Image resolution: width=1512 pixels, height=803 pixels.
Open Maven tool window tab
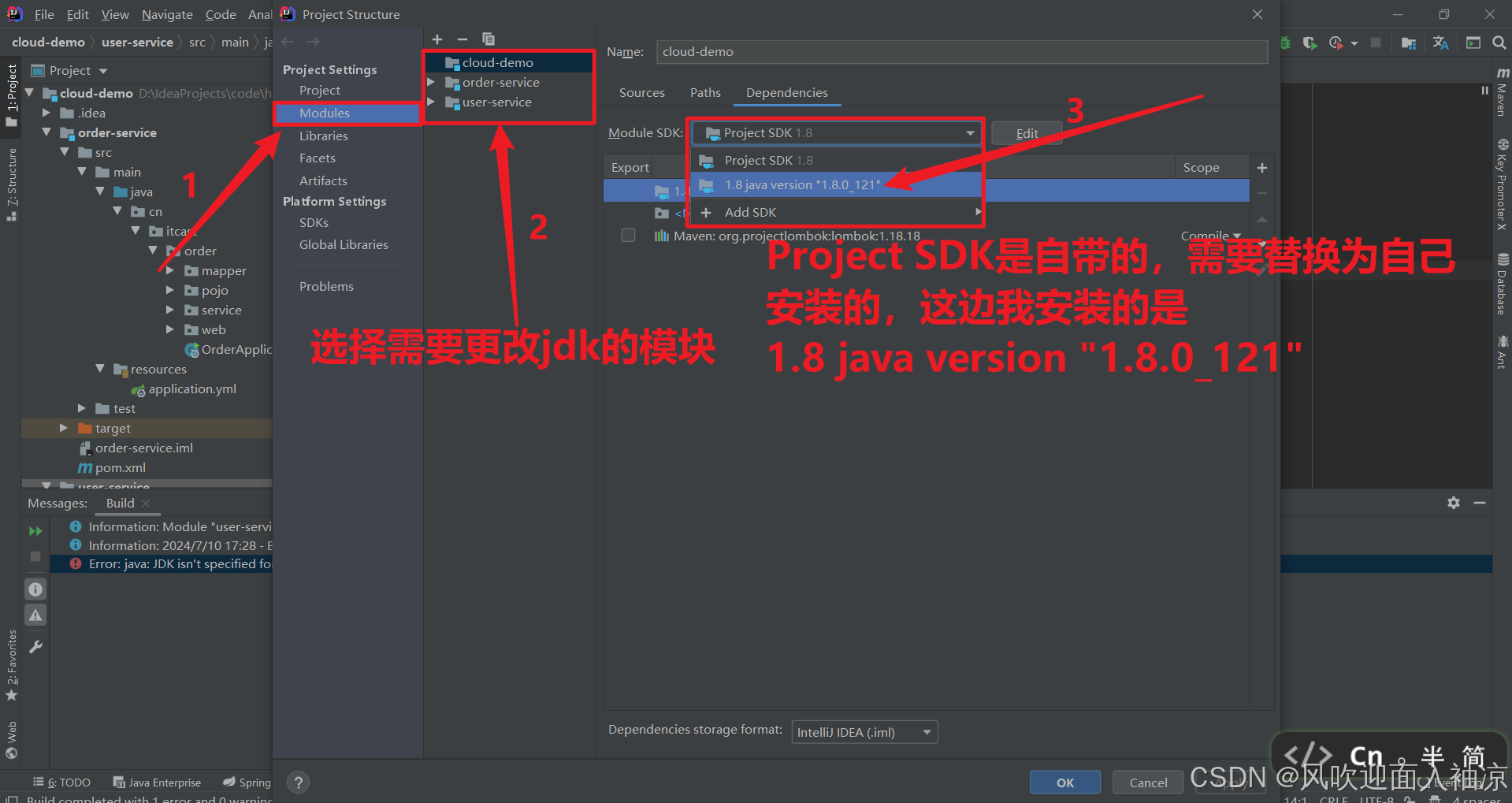coord(1503,93)
